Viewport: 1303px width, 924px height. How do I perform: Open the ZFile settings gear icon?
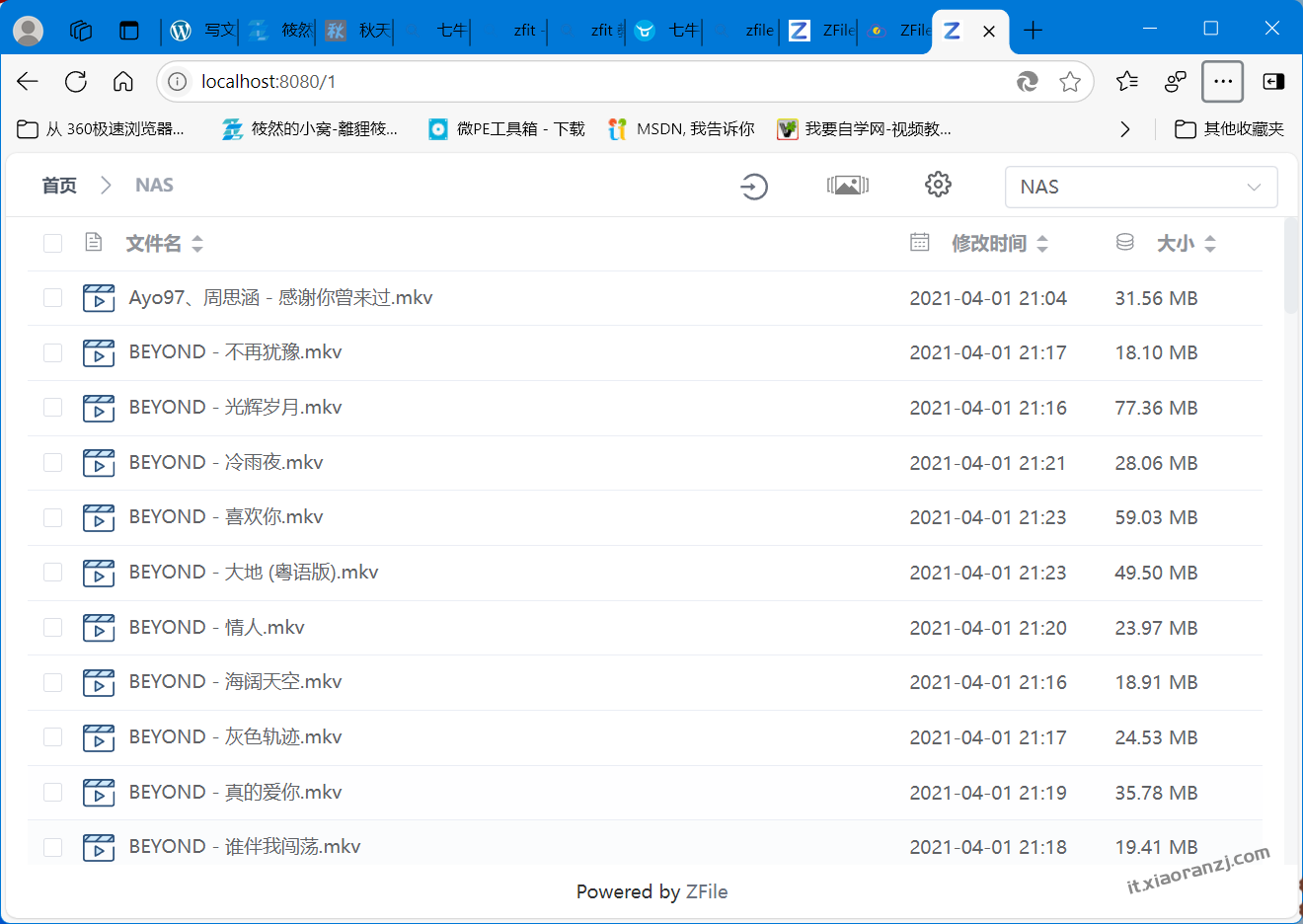point(938,184)
